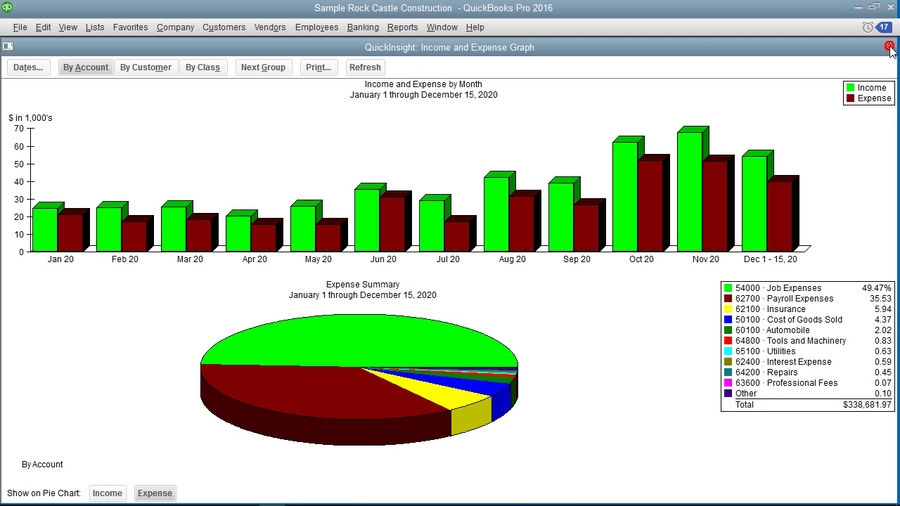
Task: Show Income on the pie chart
Action: pyautogui.click(x=108, y=493)
